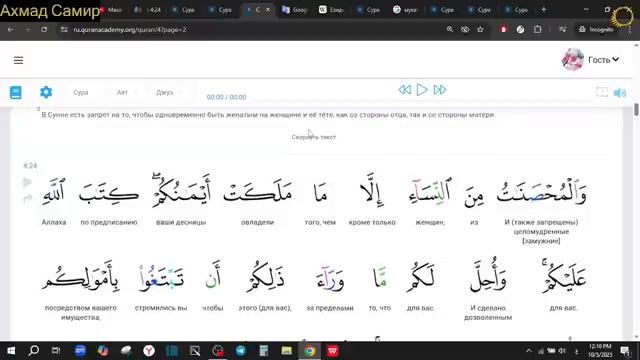This screenshot has width=640, height=360.
Task: Click the Arabic word above 'И (также запрещены)'
Action: coord(541,191)
